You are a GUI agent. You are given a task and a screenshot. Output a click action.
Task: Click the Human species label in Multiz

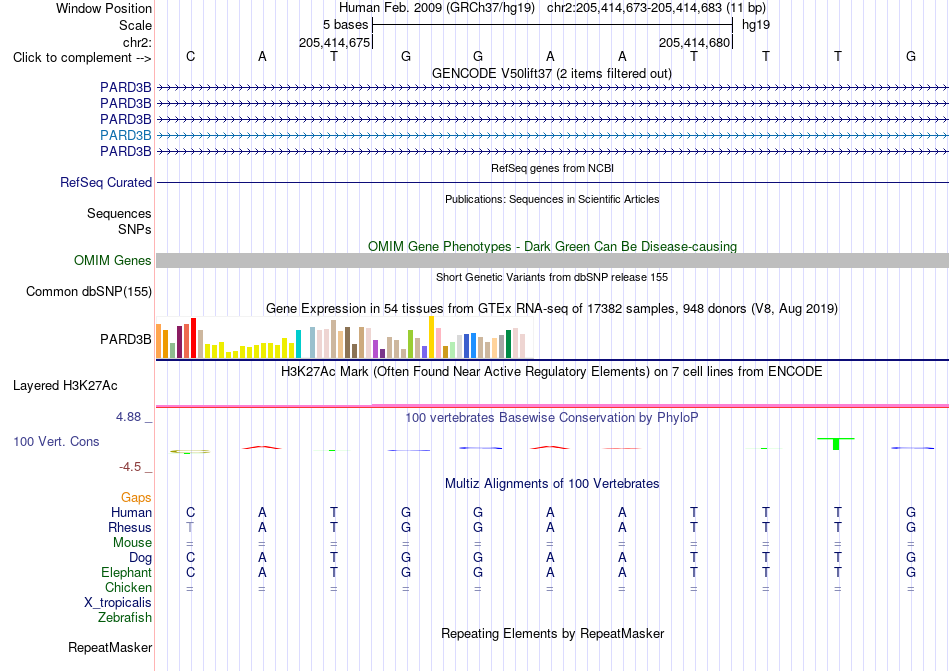pos(131,512)
